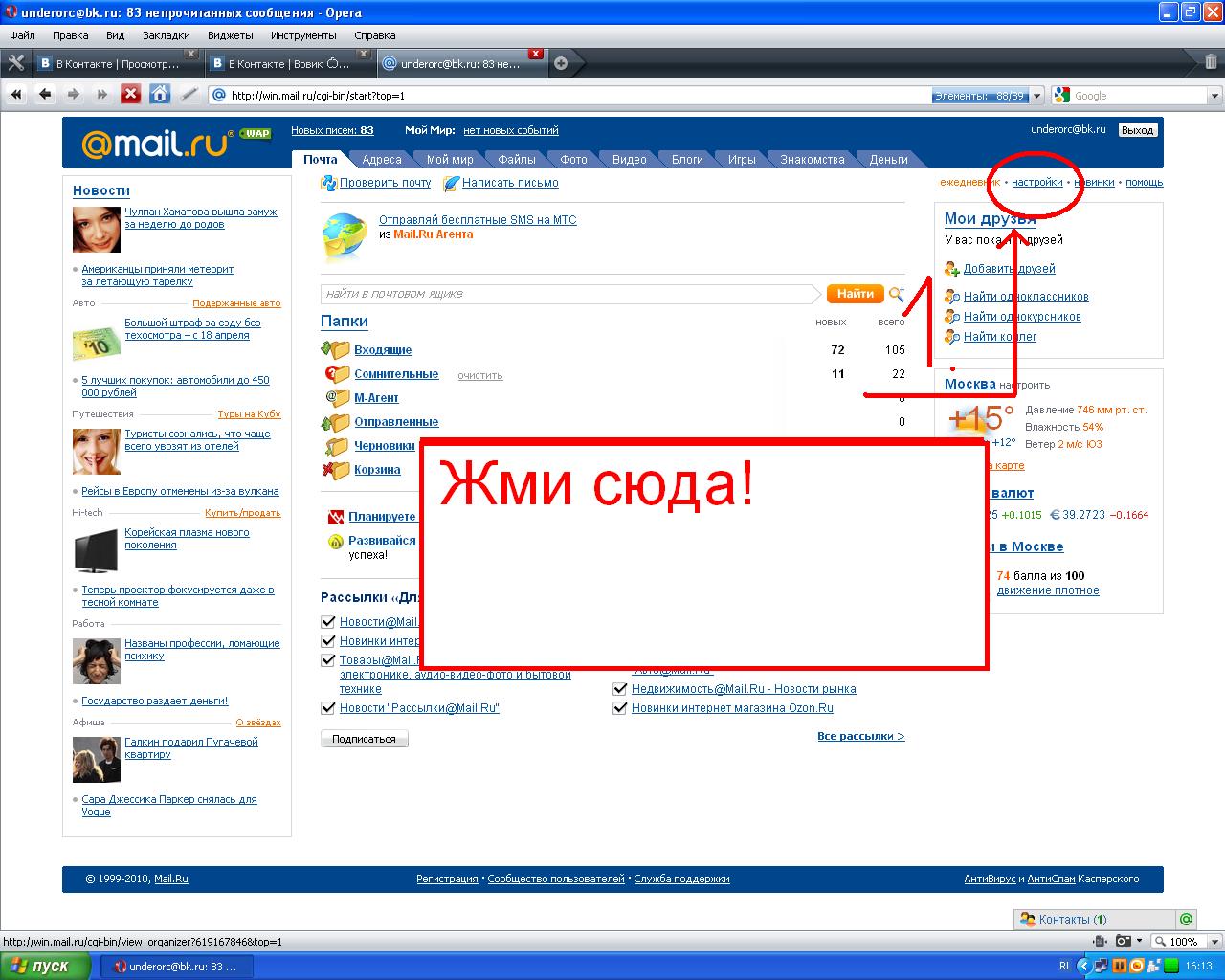1225x980 pixels.
Task: Click the Отправленные folder icon
Action: click(x=337, y=422)
